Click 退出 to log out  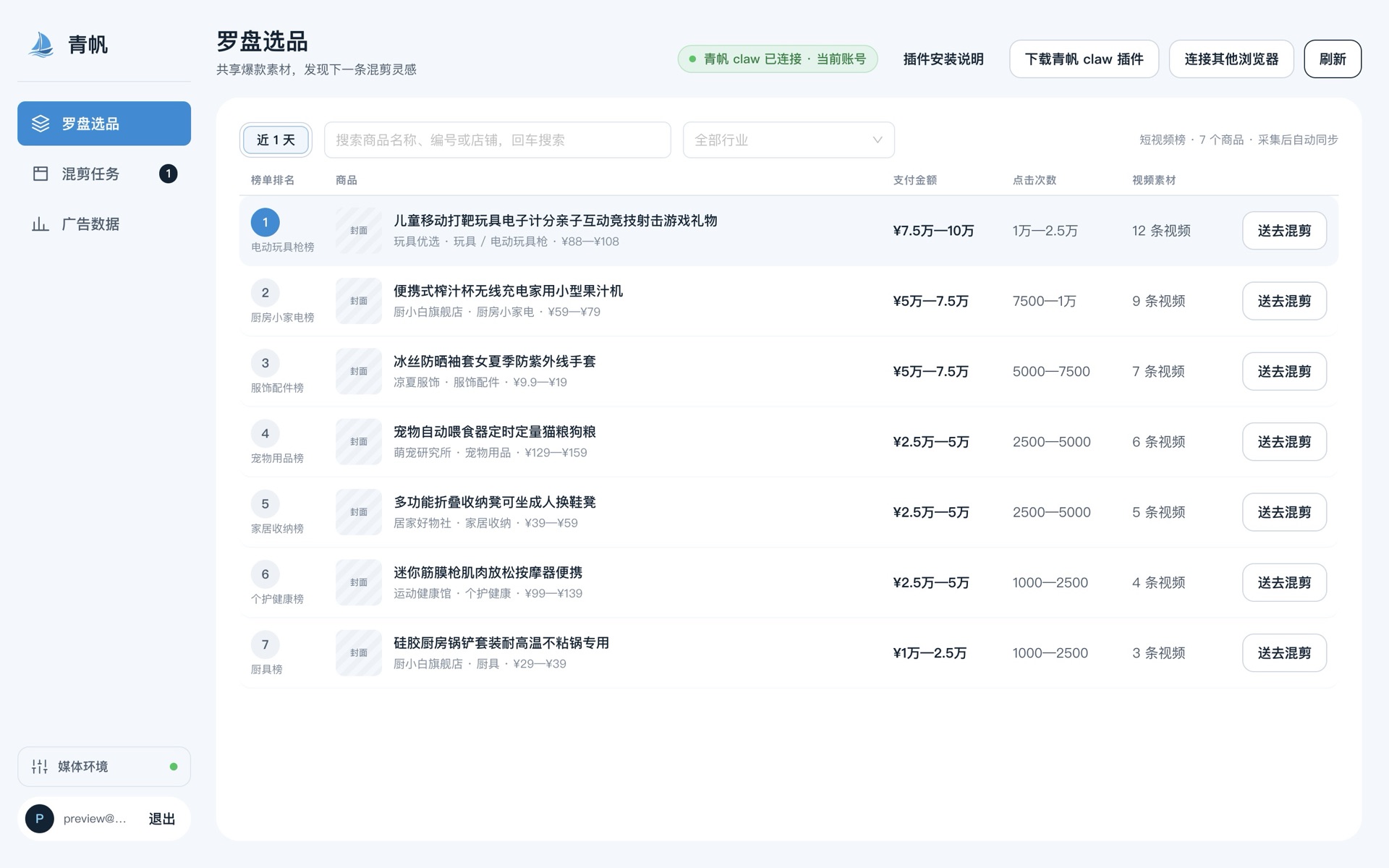point(162,819)
